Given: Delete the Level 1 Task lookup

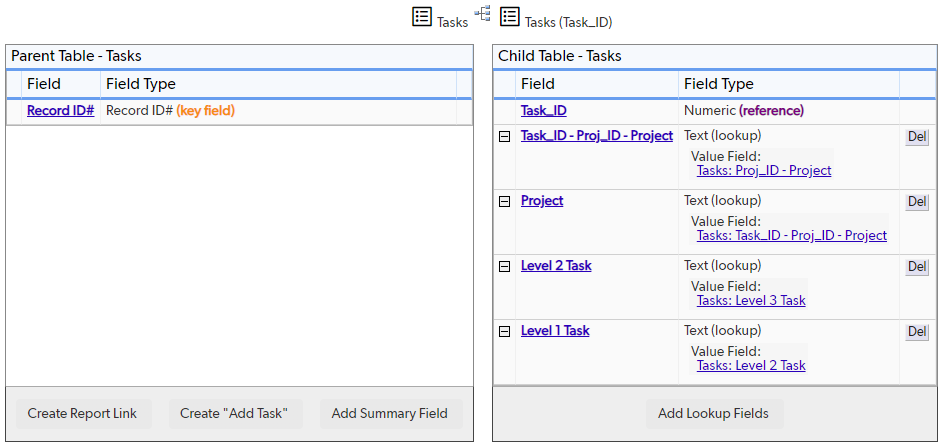Looking at the screenshot, I should tap(917, 331).
